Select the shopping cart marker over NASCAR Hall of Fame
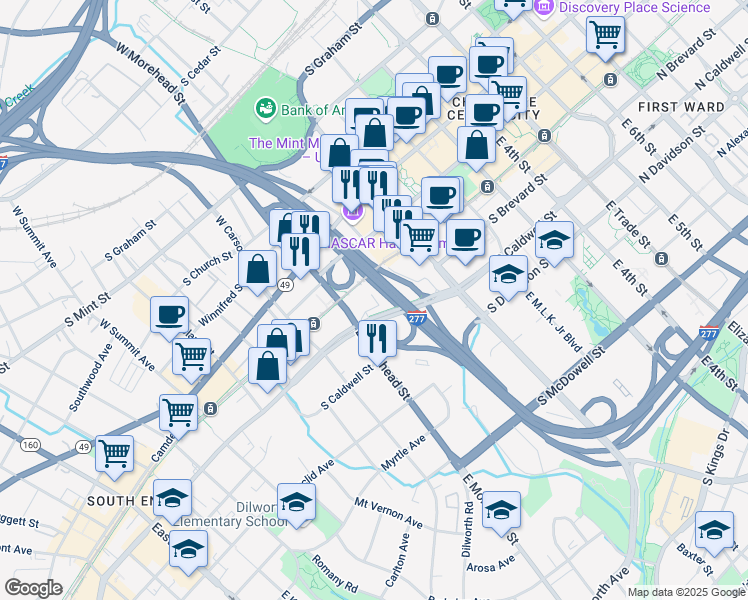 click(419, 238)
